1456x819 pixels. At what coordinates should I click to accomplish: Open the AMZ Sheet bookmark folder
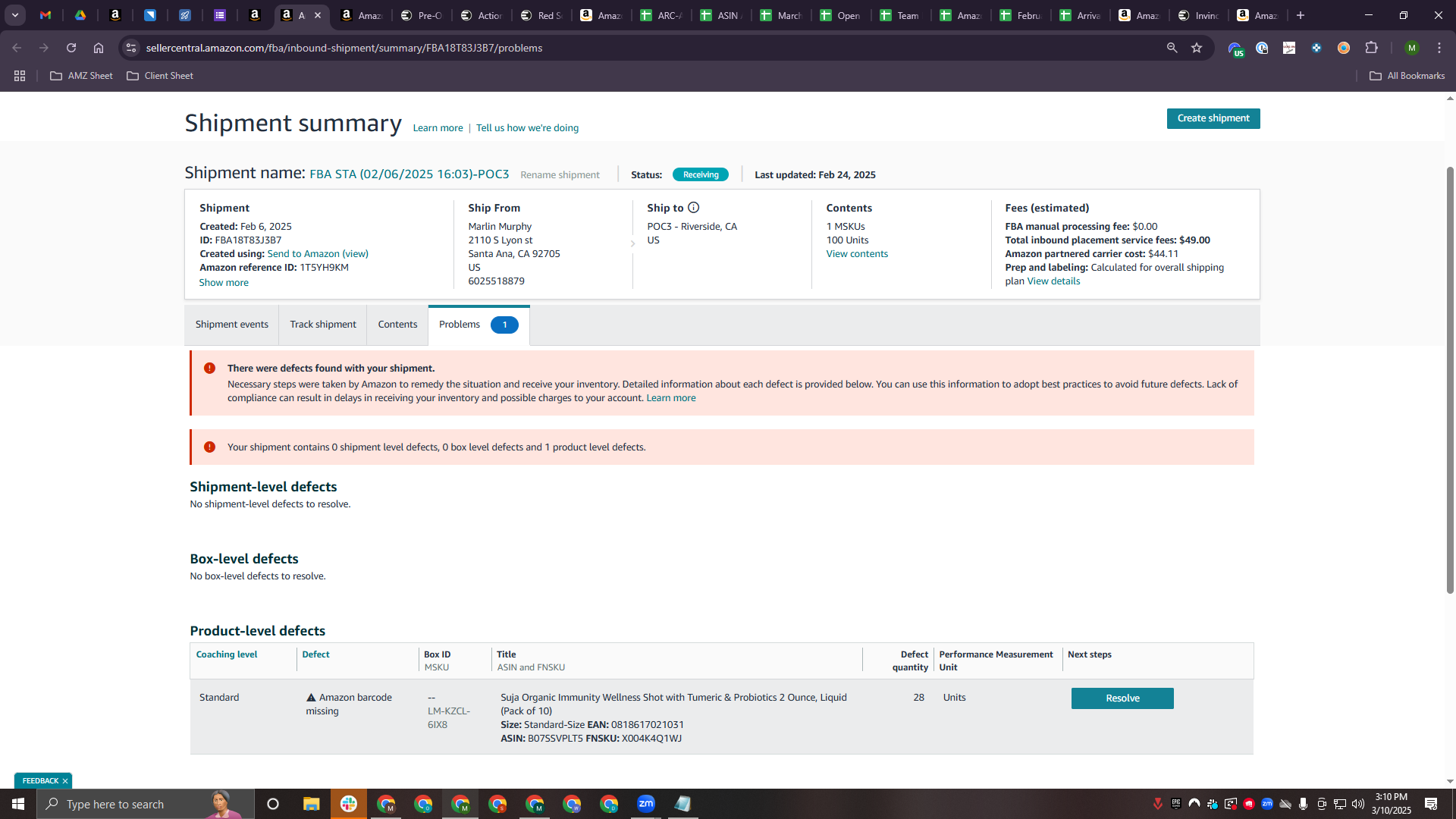click(x=81, y=76)
